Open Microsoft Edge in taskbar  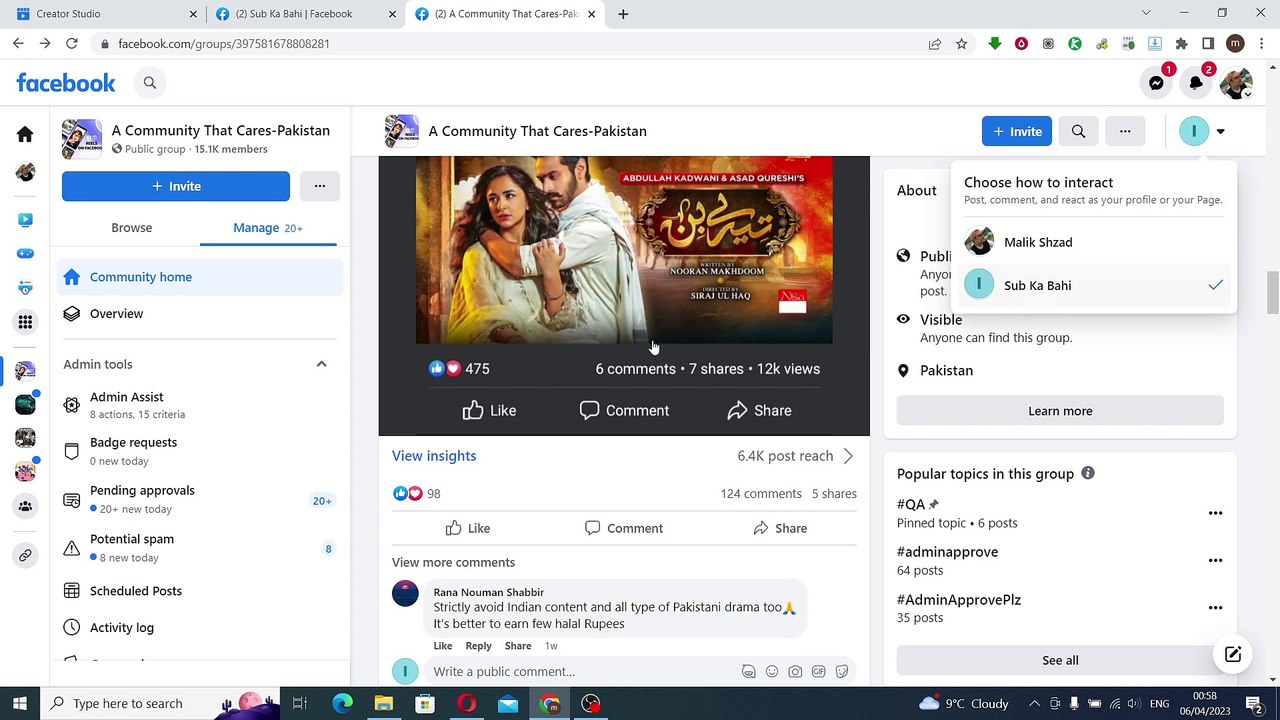tap(342, 703)
